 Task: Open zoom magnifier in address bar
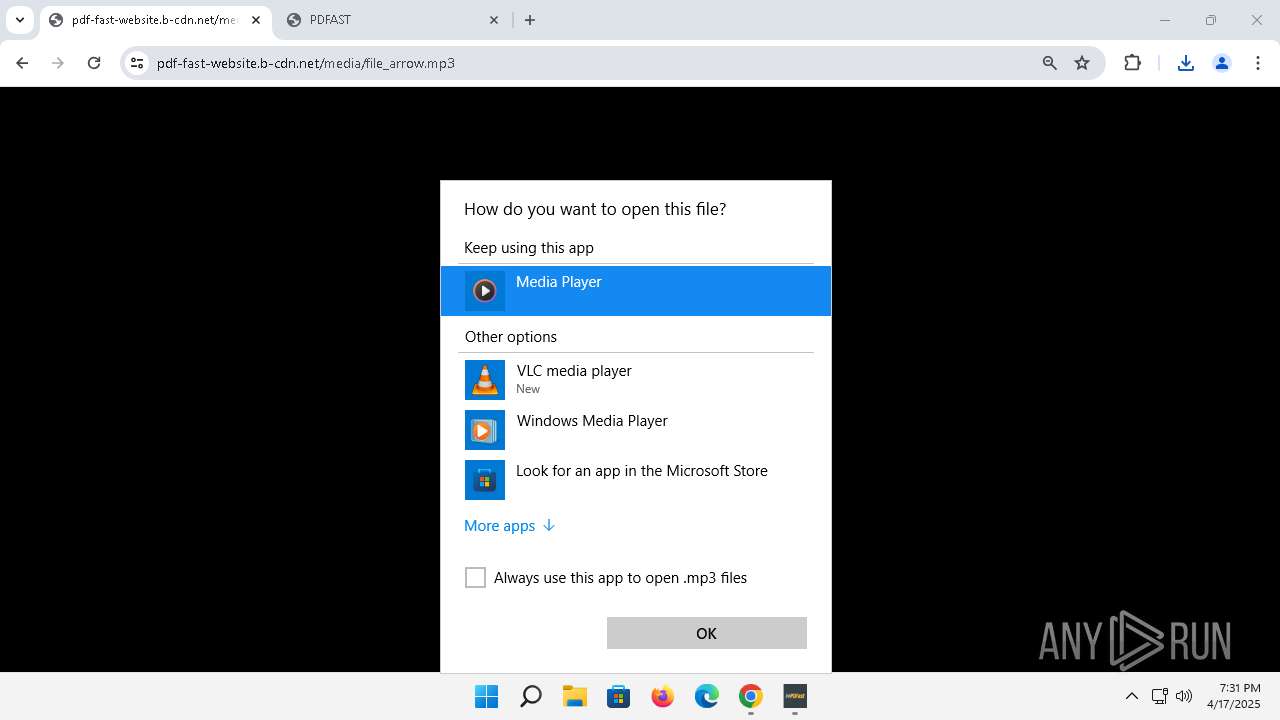click(x=1049, y=63)
